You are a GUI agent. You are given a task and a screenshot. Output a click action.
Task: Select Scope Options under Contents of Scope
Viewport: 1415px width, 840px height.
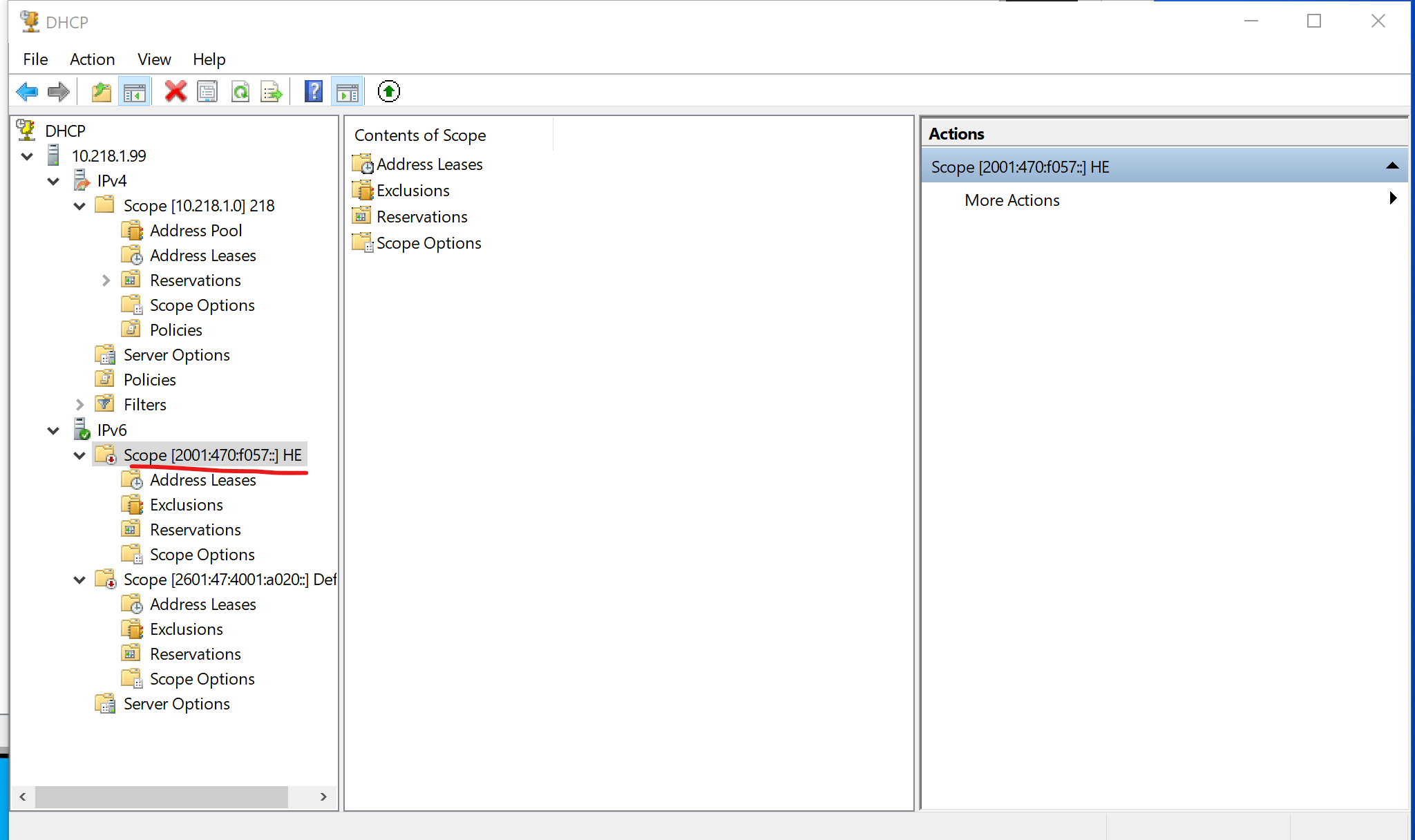tap(428, 242)
